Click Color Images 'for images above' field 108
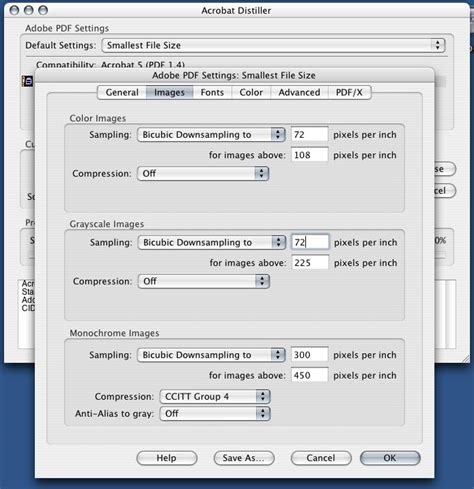The height and width of the screenshot is (489, 474). [x=309, y=155]
